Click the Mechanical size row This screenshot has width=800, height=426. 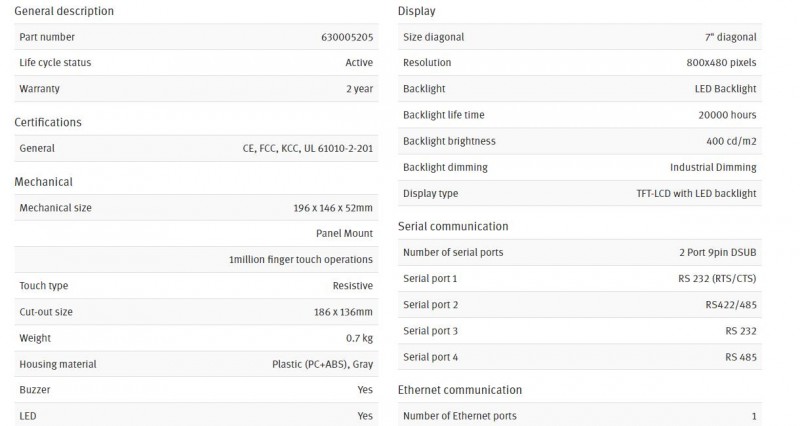pos(196,208)
